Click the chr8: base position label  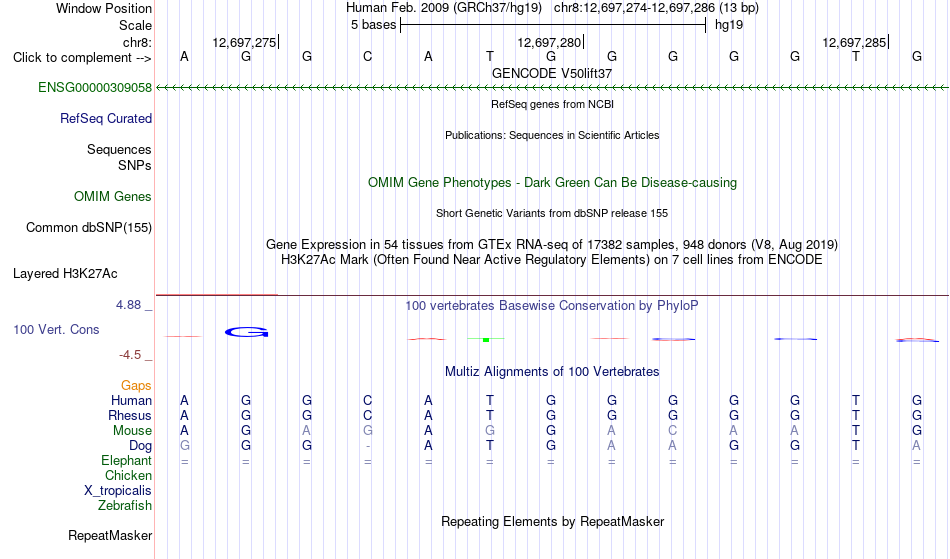click(x=137, y=42)
